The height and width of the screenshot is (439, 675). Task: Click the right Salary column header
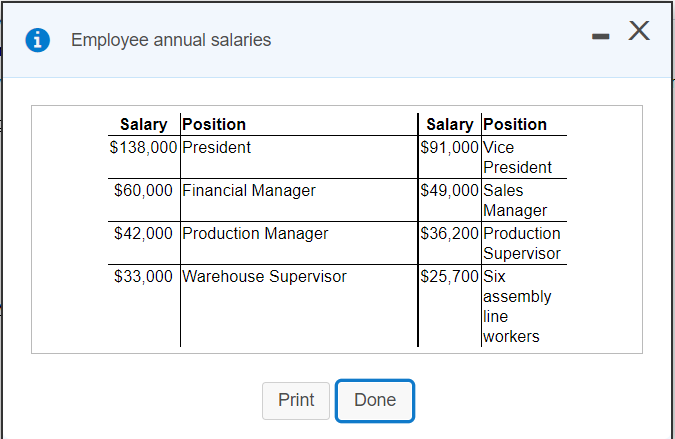point(449,125)
